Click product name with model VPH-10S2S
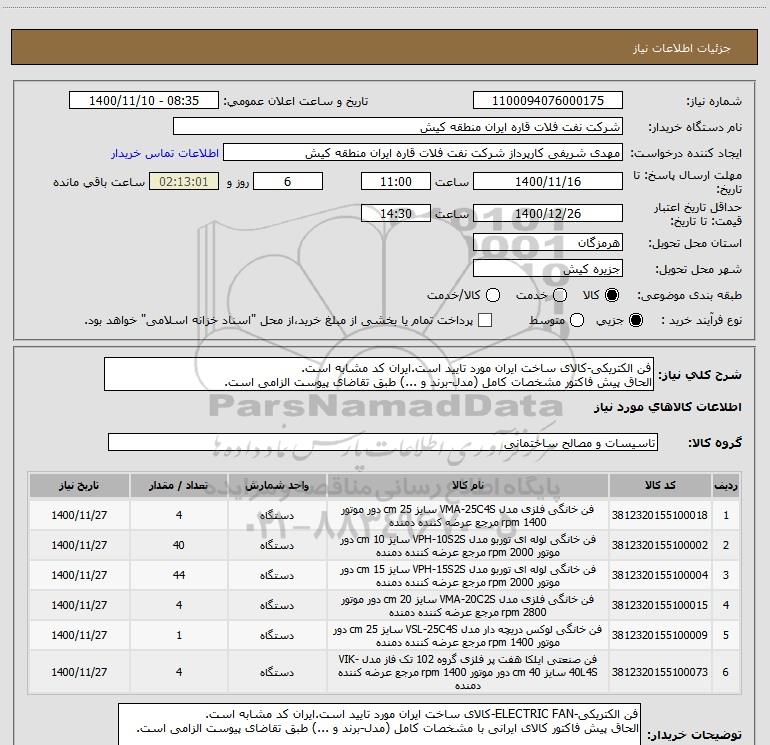The height and width of the screenshot is (745, 770). [468, 546]
